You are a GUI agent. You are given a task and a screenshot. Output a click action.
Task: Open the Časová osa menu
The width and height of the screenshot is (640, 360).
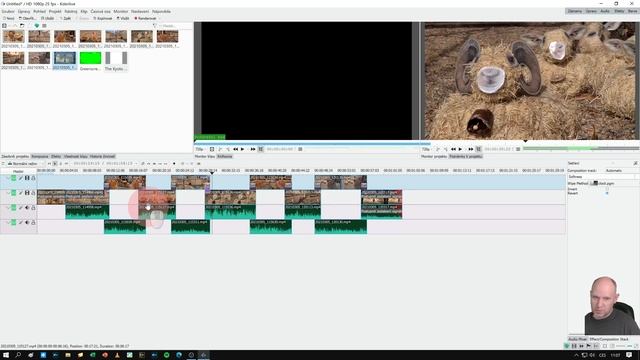click(x=100, y=11)
